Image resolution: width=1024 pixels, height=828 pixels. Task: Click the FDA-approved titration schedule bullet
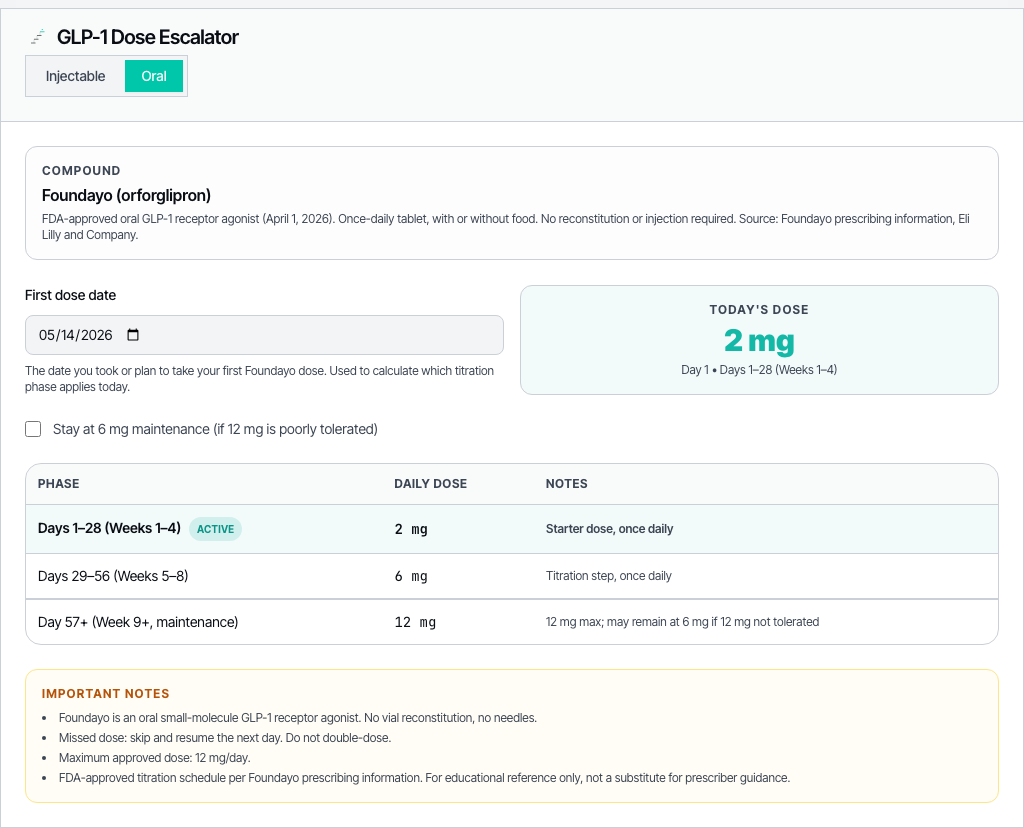[424, 778]
